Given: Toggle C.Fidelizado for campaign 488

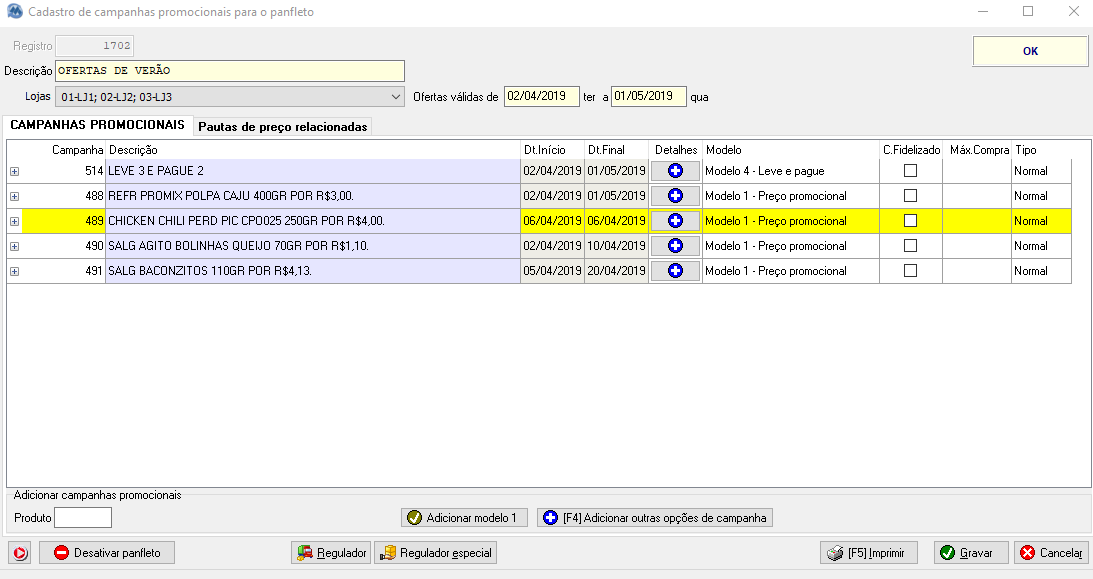Looking at the screenshot, I should pos(910,196).
